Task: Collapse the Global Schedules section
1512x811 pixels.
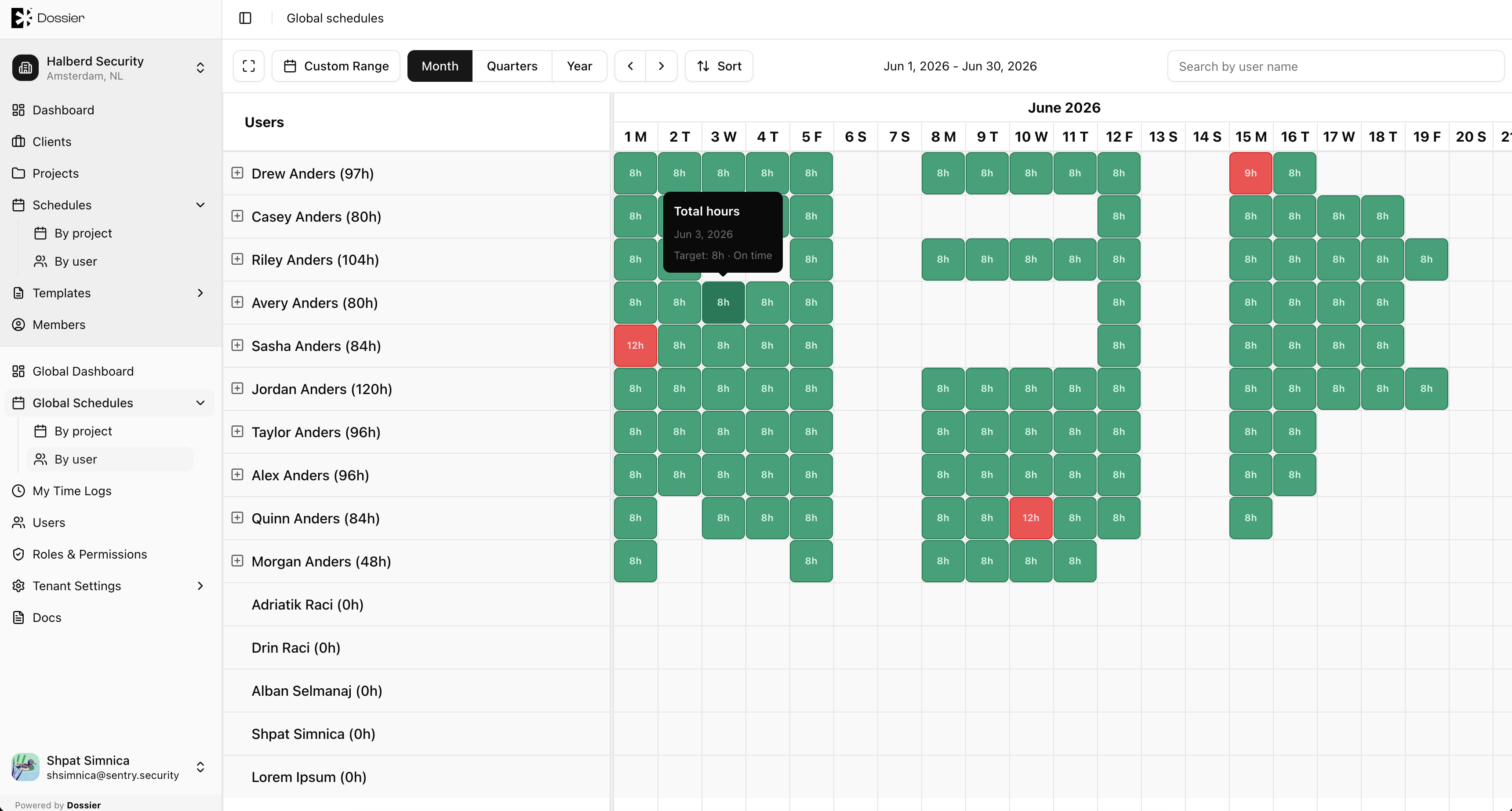Action: [200, 403]
